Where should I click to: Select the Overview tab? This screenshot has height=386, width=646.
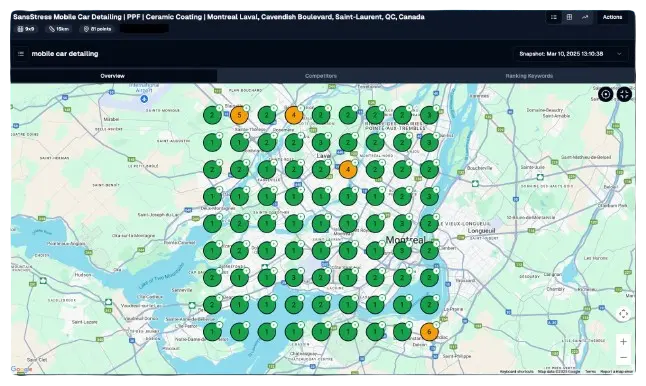[112, 76]
